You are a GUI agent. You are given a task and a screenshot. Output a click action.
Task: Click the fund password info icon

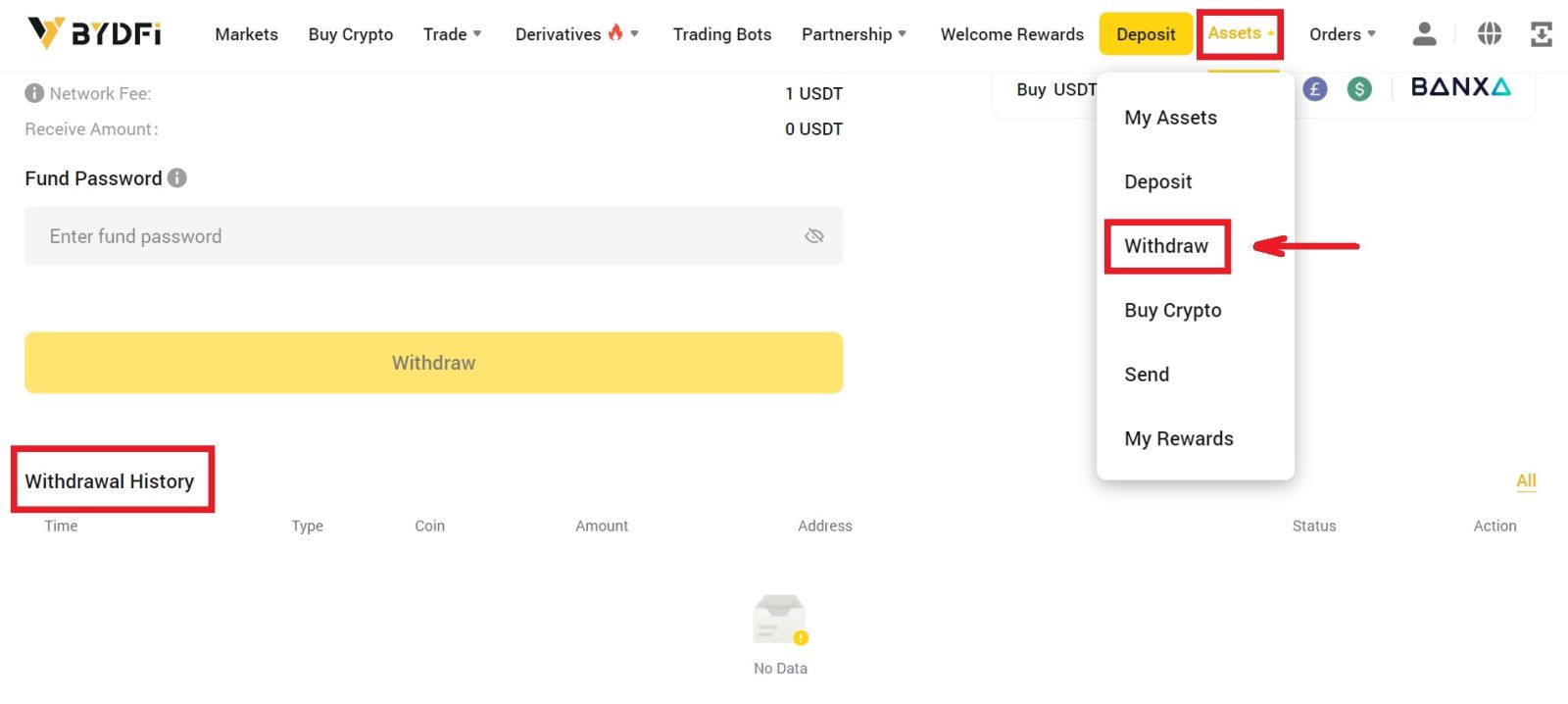click(177, 177)
